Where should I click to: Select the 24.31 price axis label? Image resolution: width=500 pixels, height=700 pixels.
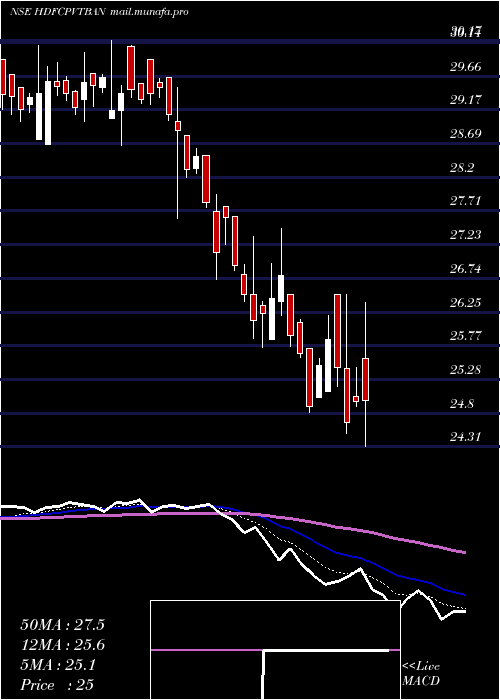[466, 436]
